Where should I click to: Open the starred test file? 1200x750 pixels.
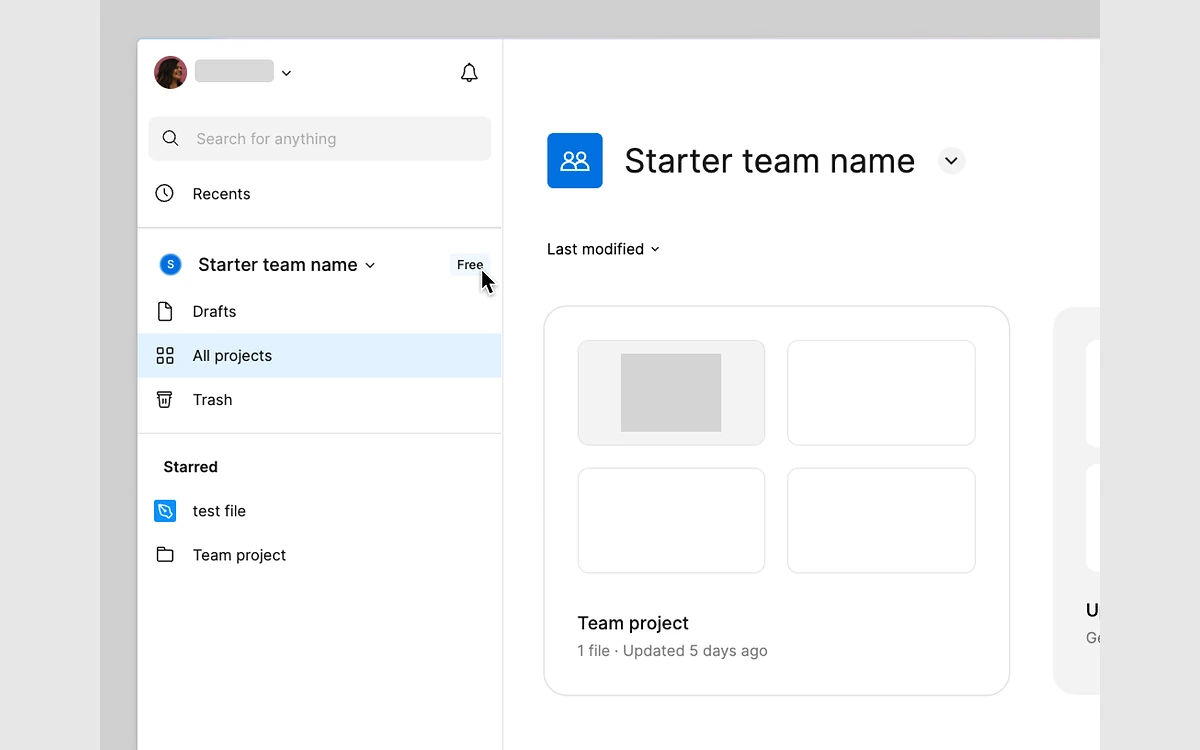click(x=320, y=511)
